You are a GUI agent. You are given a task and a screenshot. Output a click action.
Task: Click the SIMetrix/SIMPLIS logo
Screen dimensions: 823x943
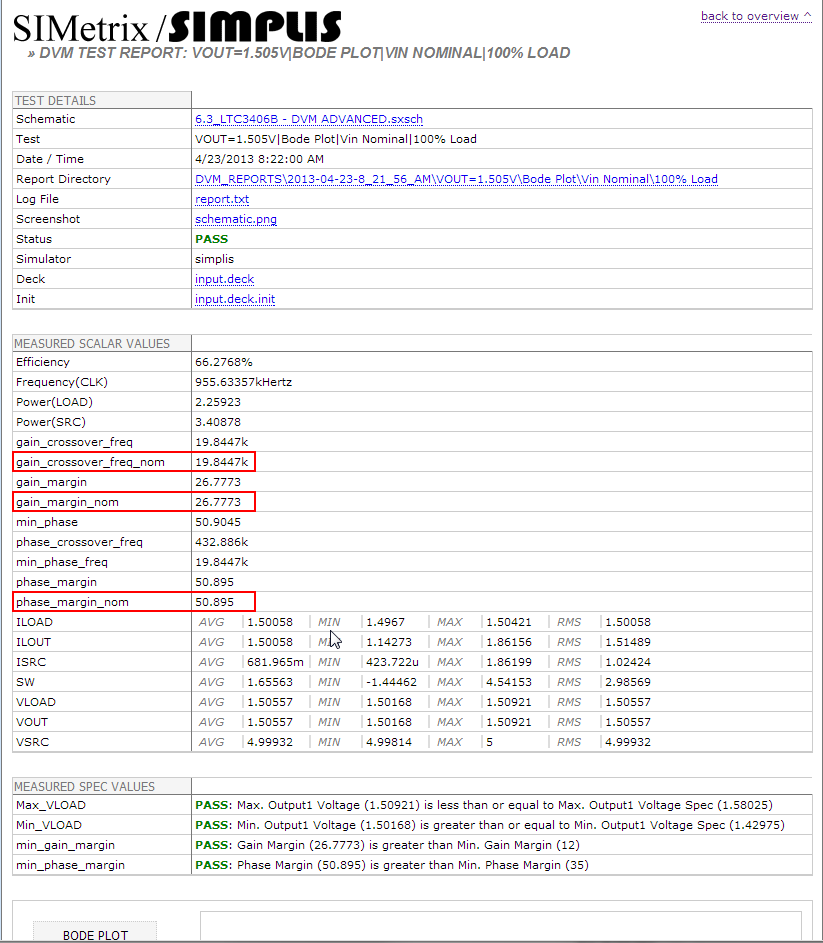(177, 26)
